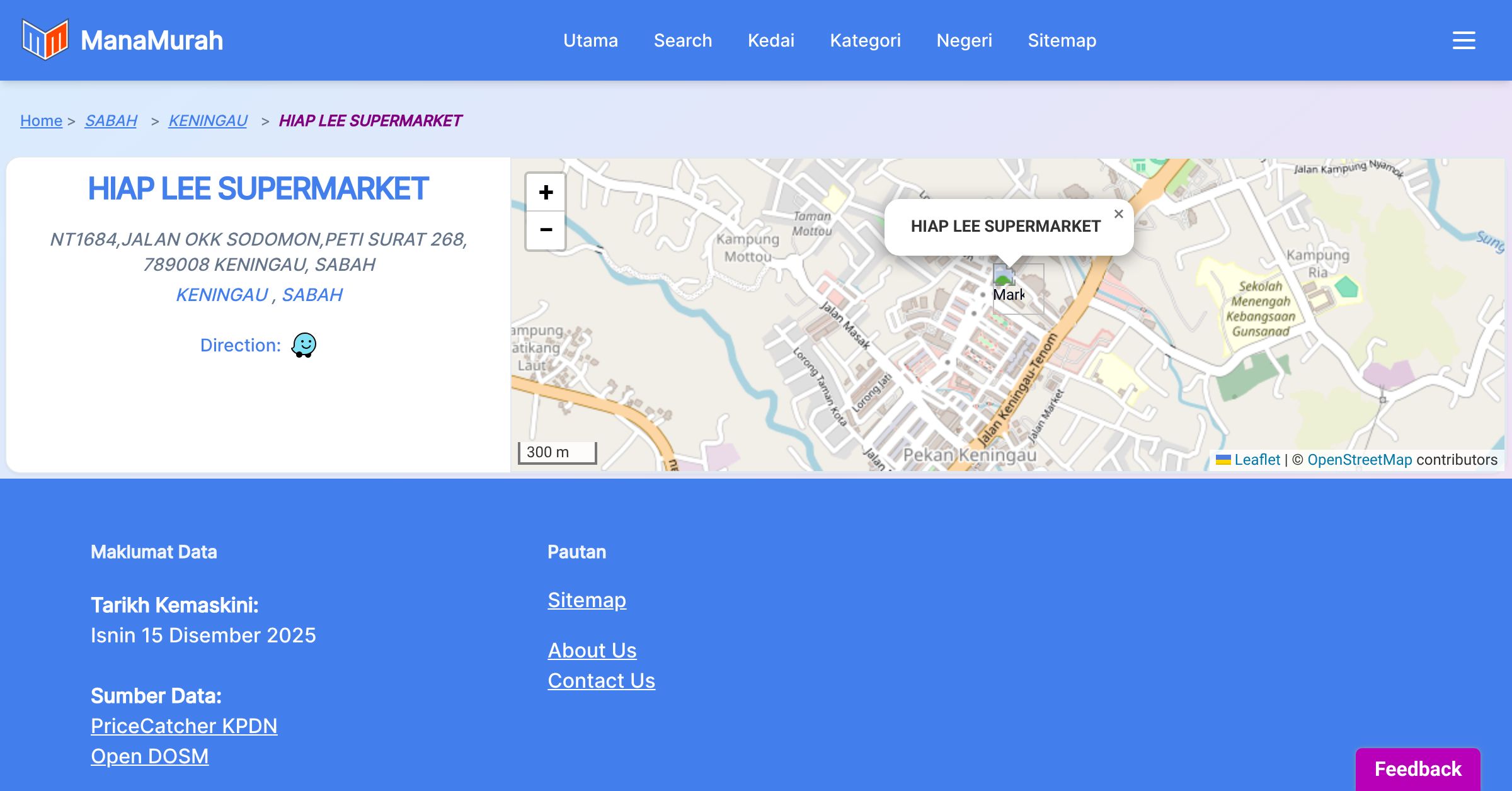The height and width of the screenshot is (791, 1512).
Task: Open the Contact Us footer link
Action: pos(601,681)
